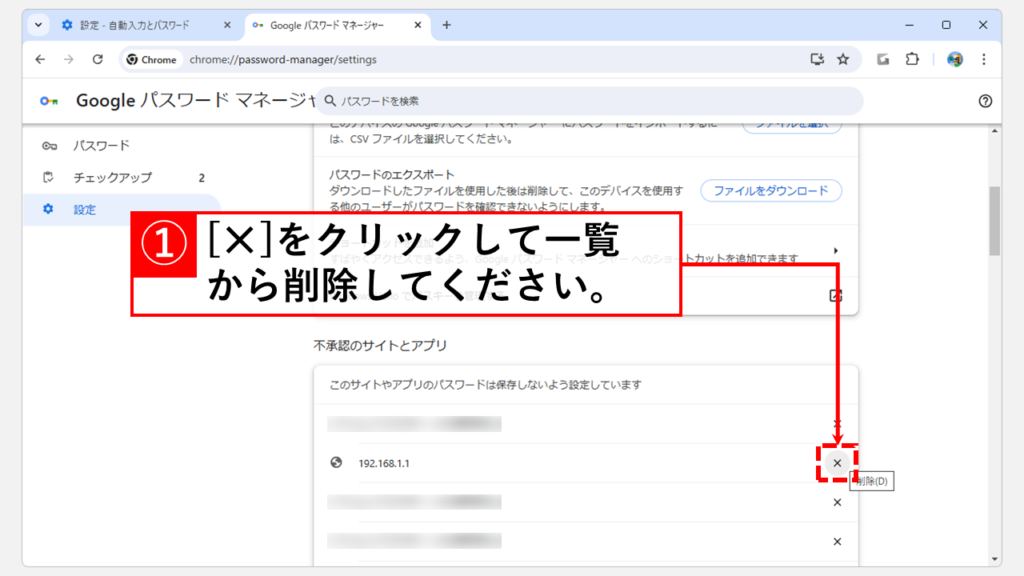Remove 192.168.1.1 from the declined sites list

pos(837,463)
